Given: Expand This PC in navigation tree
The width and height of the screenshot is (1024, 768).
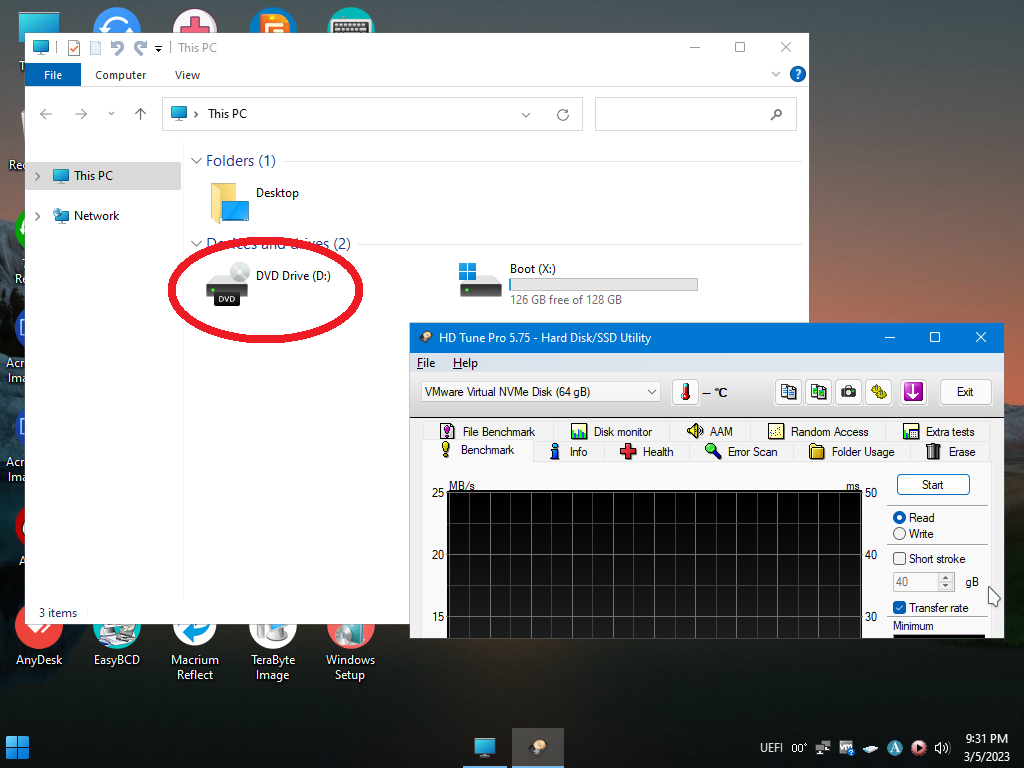Looking at the screenshot, I should (38, 176).
